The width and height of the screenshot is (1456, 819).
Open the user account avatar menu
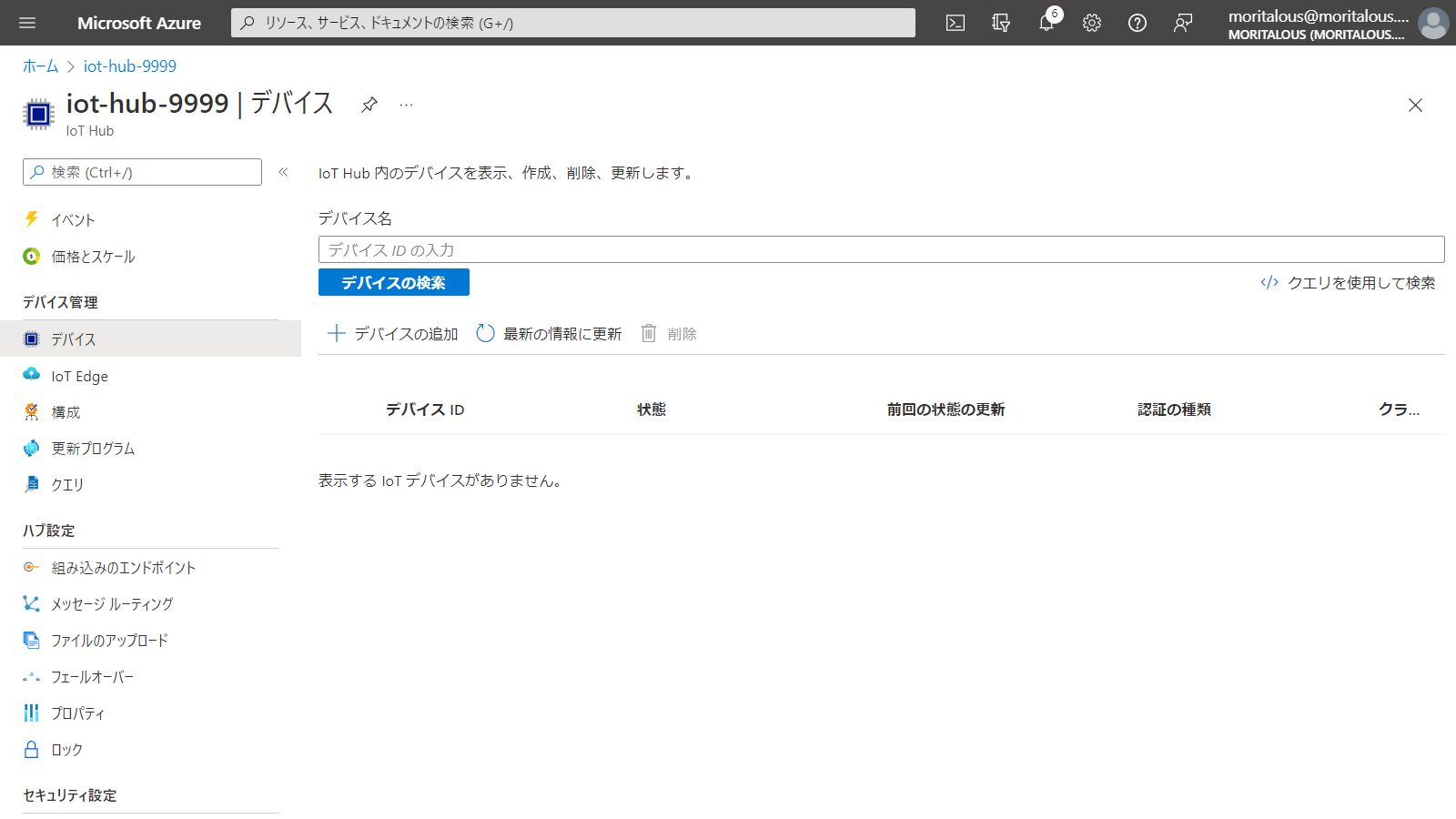[1433, 23]
